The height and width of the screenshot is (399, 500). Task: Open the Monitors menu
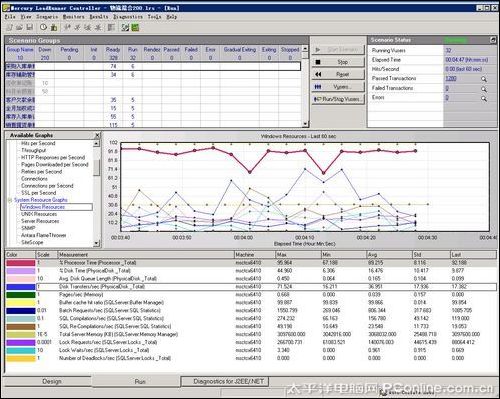pyautogui.click(x=74, y=17)
